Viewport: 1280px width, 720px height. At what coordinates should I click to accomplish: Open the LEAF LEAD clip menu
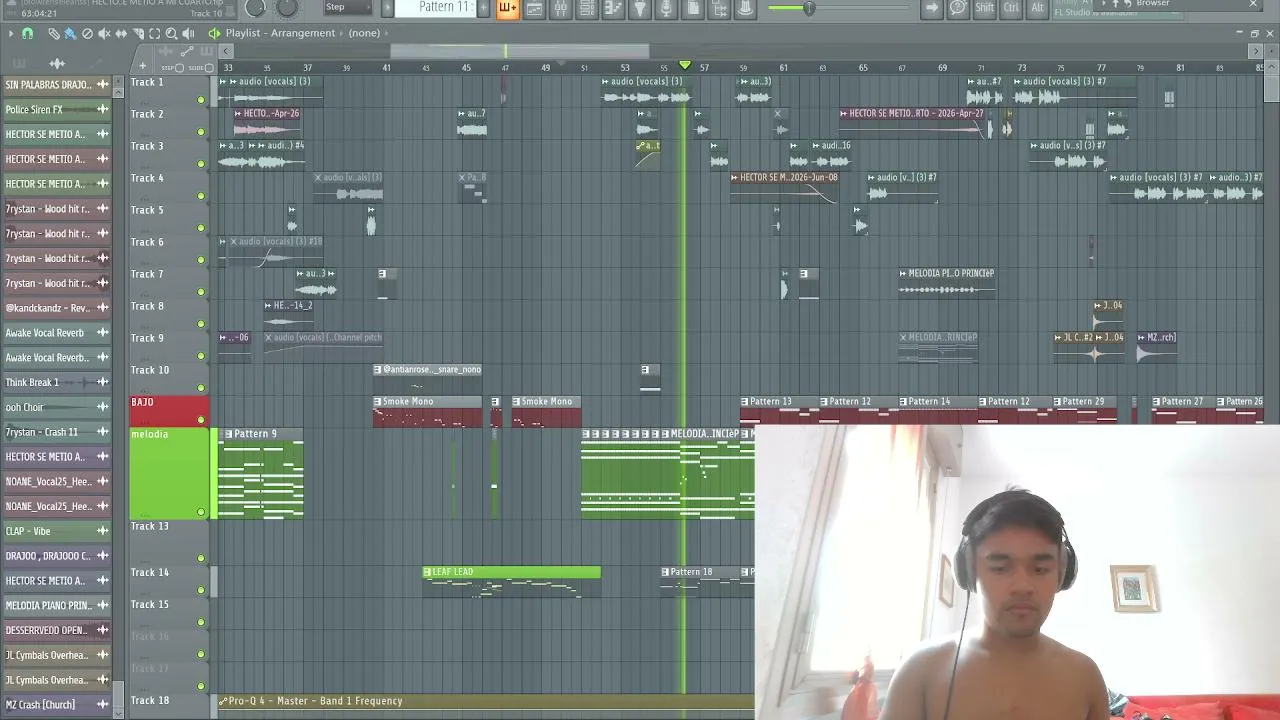pos(428,572)
